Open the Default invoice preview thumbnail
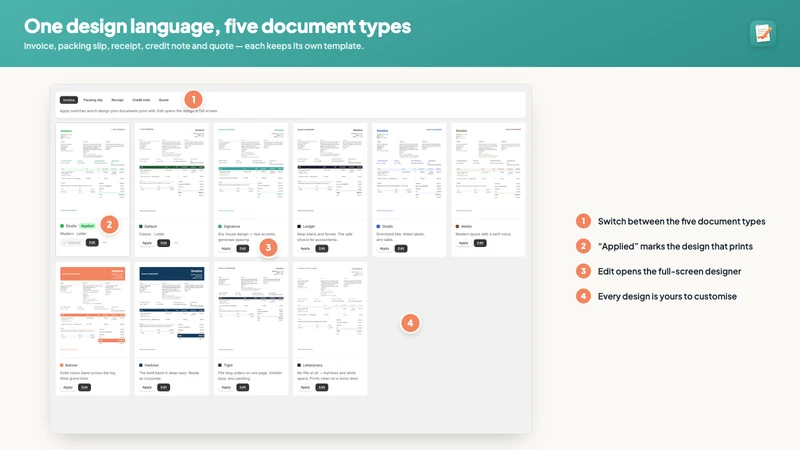The height and width of the screenshot is (450, 800). (172, 171)
